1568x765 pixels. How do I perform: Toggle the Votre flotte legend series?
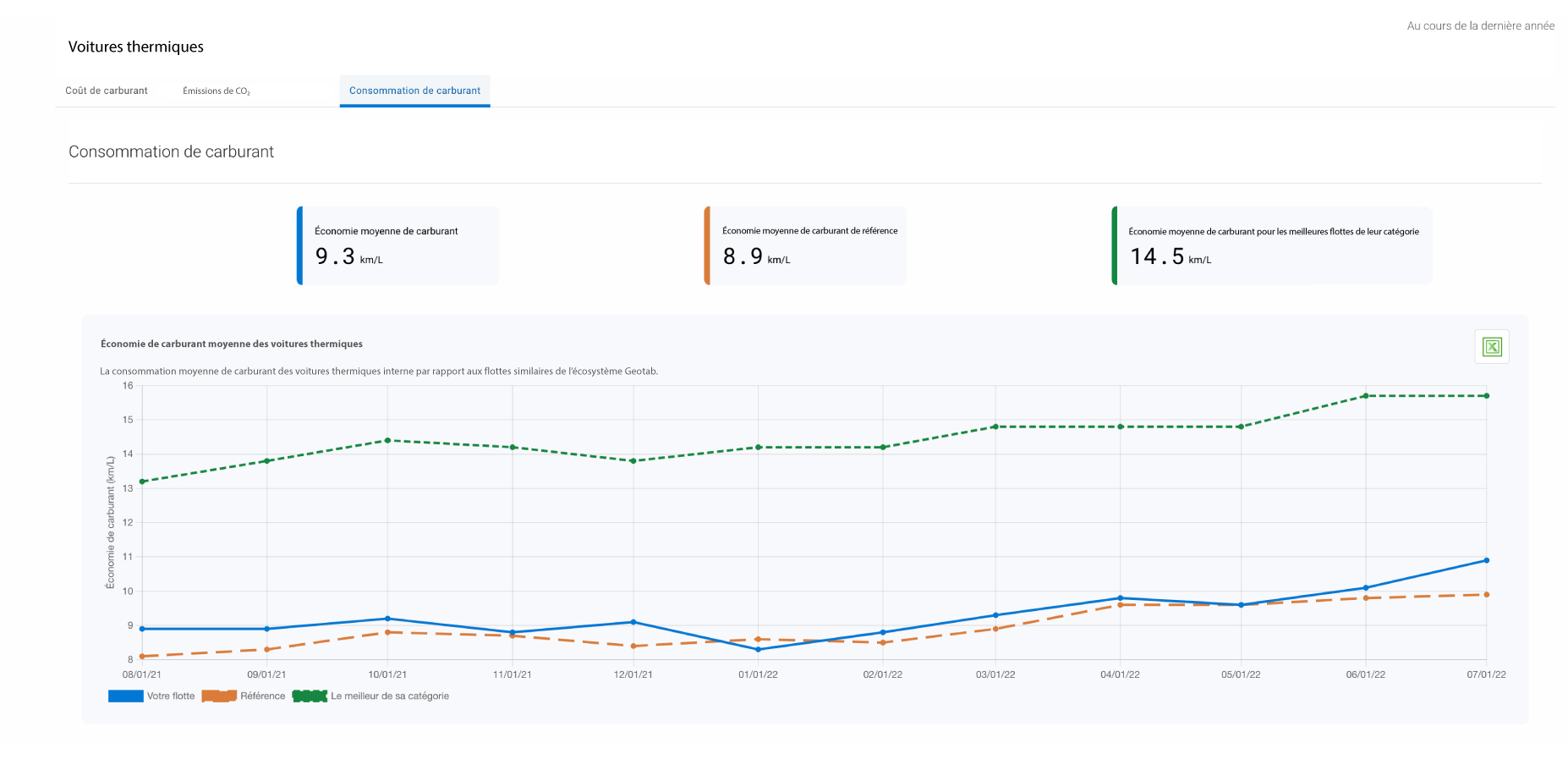[x=171, y=696]
